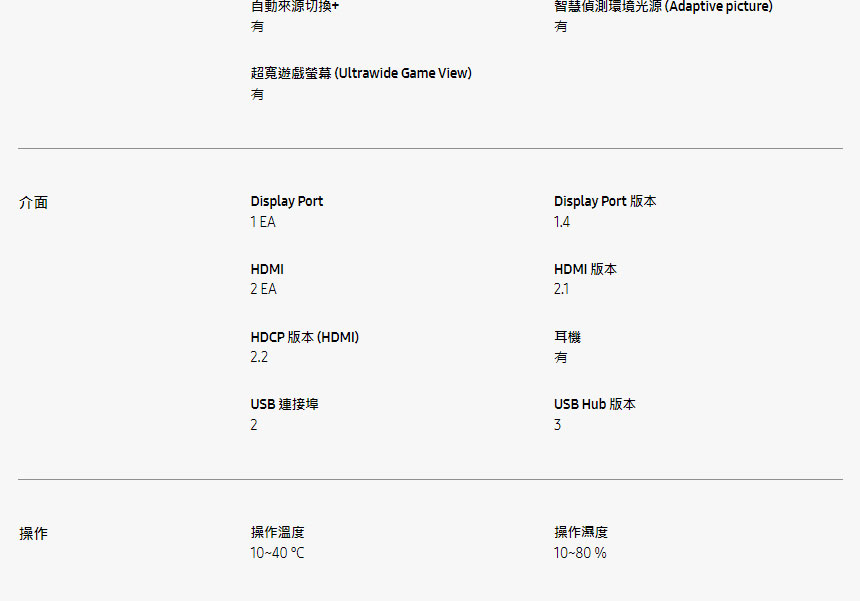Click the HDCP 版本 (HDMI) label
This screenshot has height=601, width=860.
(304, 337)
